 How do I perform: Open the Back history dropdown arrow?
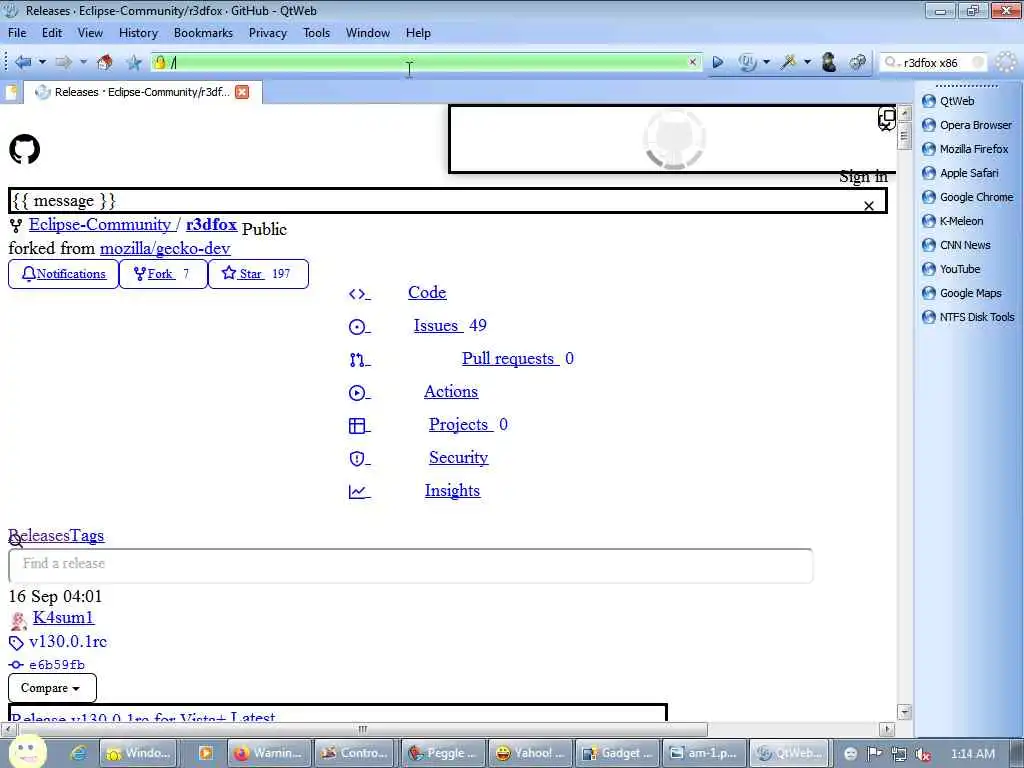[x=42, y=62]
